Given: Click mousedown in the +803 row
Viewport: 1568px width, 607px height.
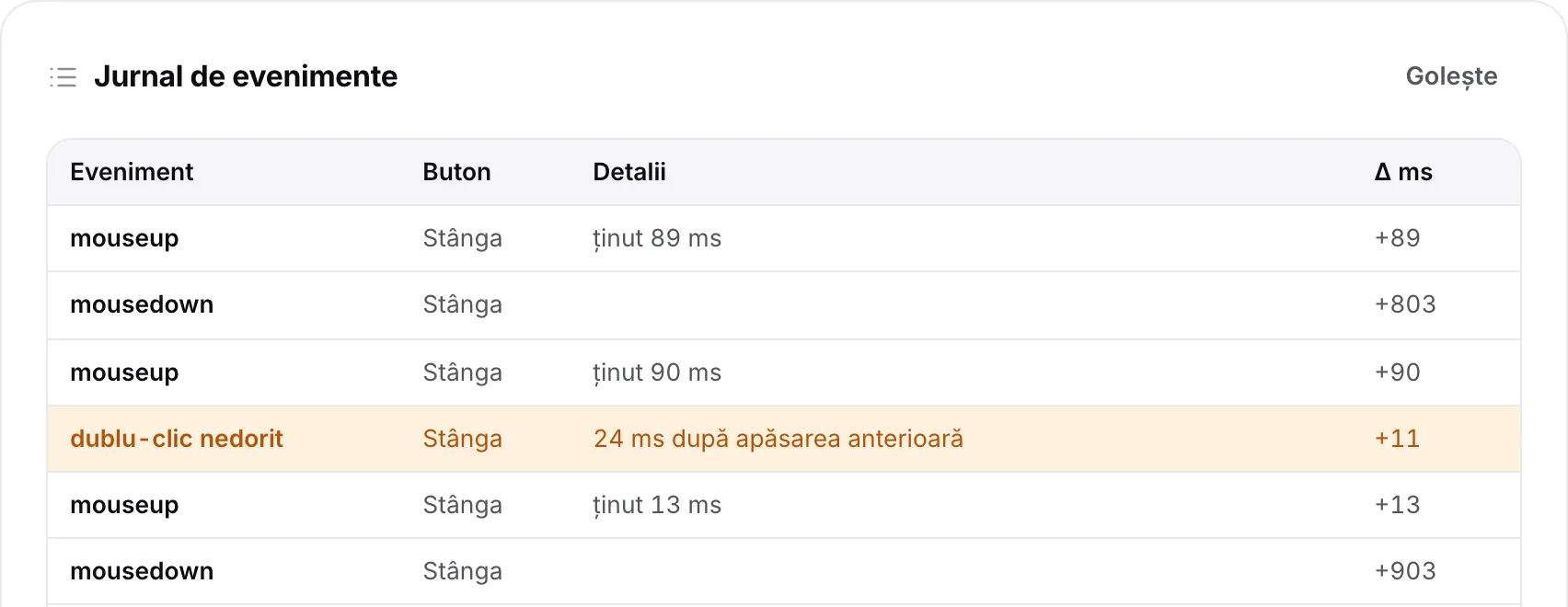Looking at the screenshot, I should tap(142, 304).
